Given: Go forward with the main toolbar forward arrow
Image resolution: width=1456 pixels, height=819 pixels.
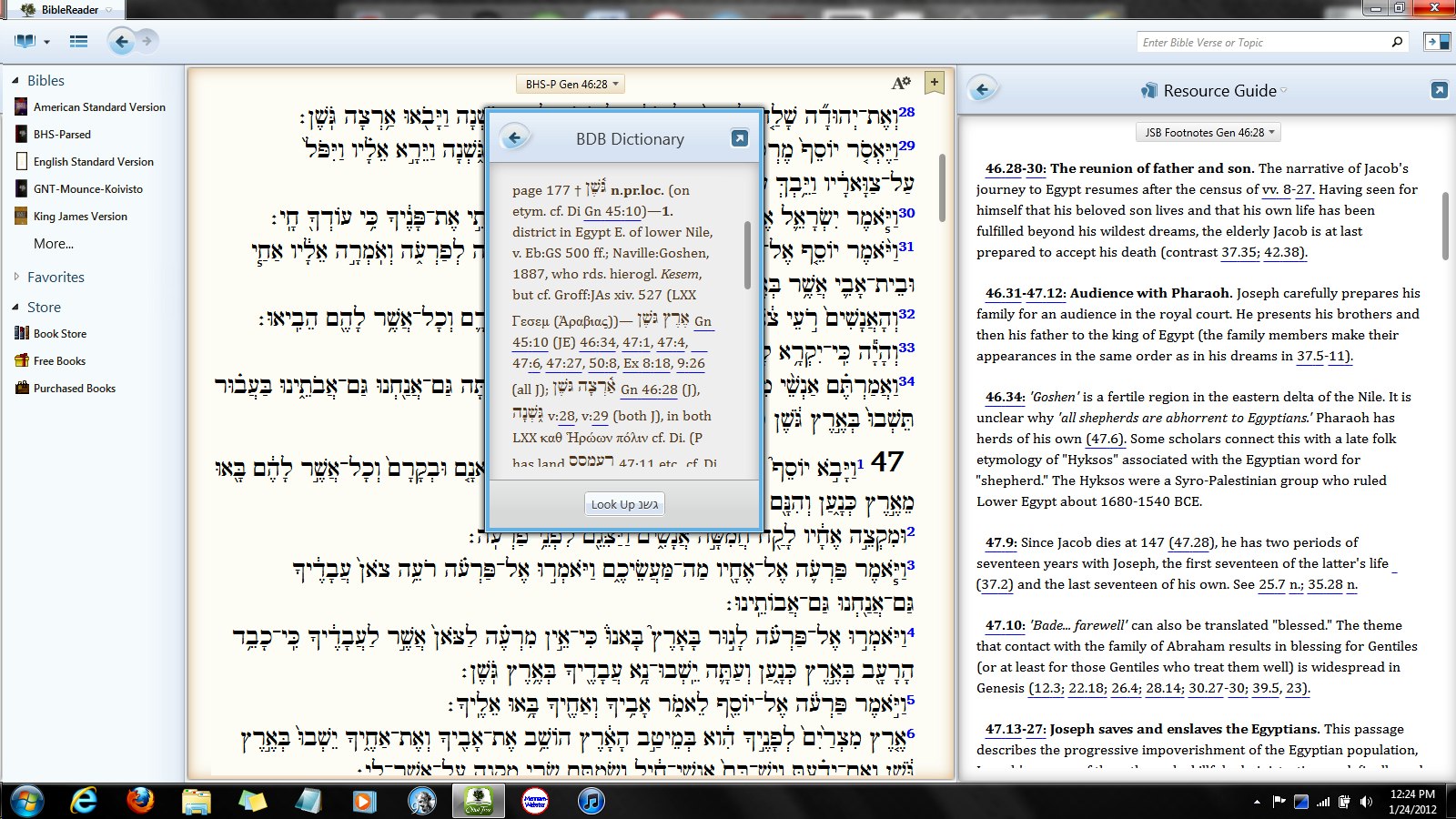Looking at the screenshot, I should 147,41.
